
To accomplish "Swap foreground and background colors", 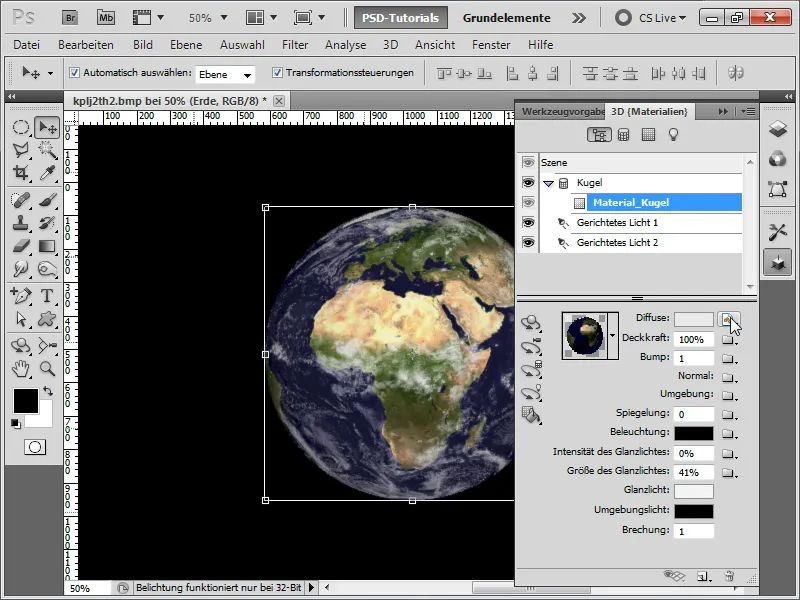I will 48,392.
